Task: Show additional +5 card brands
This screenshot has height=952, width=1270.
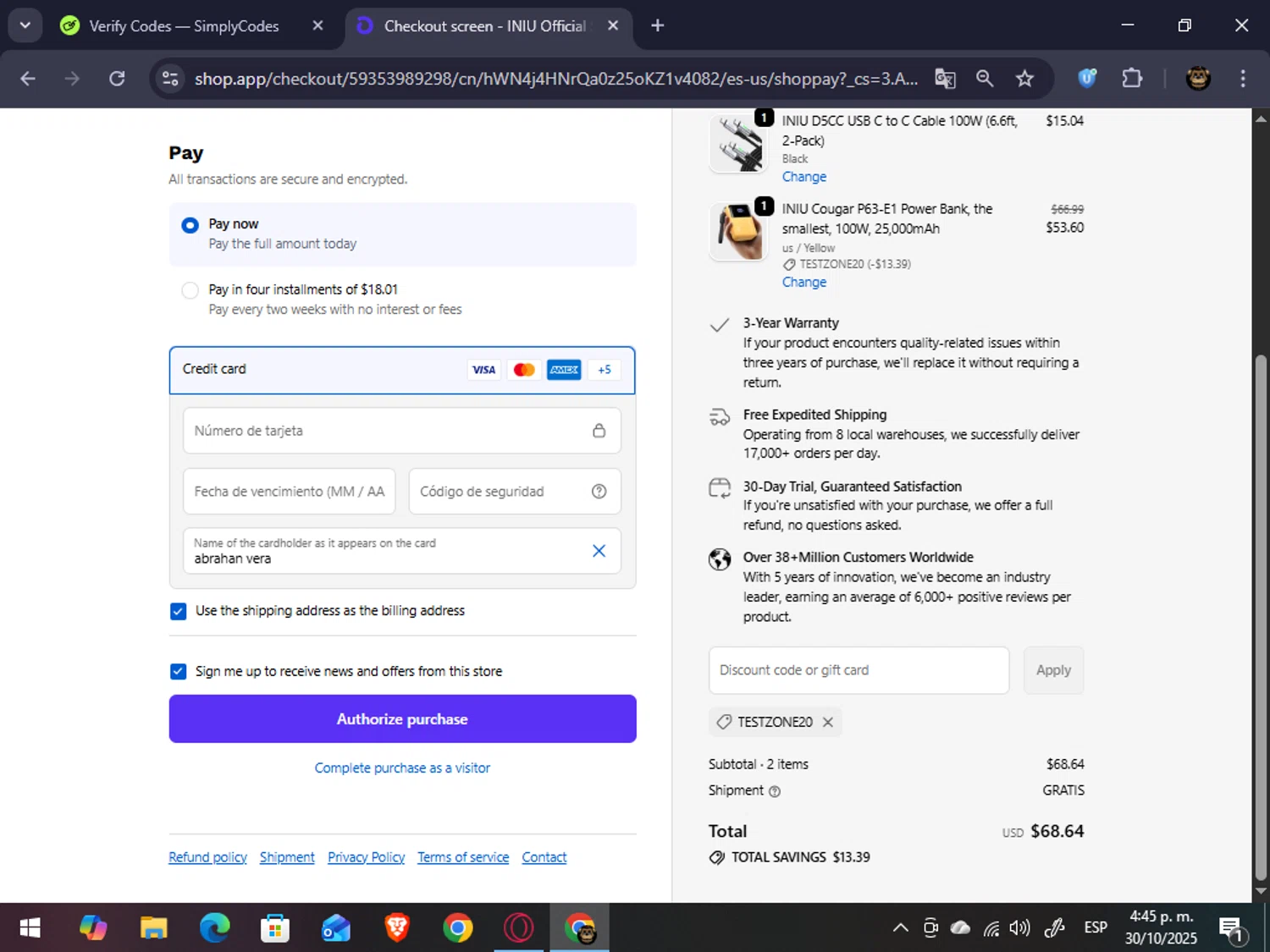Action: (605, 370)
